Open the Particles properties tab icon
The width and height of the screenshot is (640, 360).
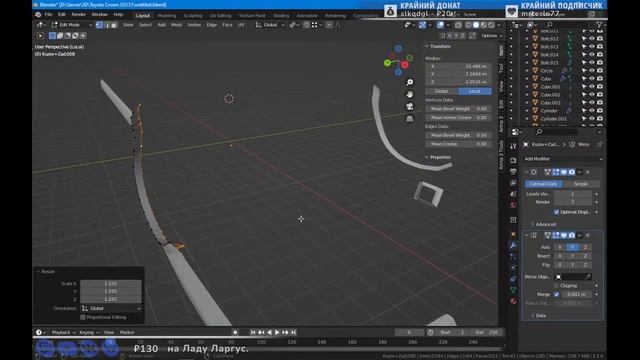513,257
